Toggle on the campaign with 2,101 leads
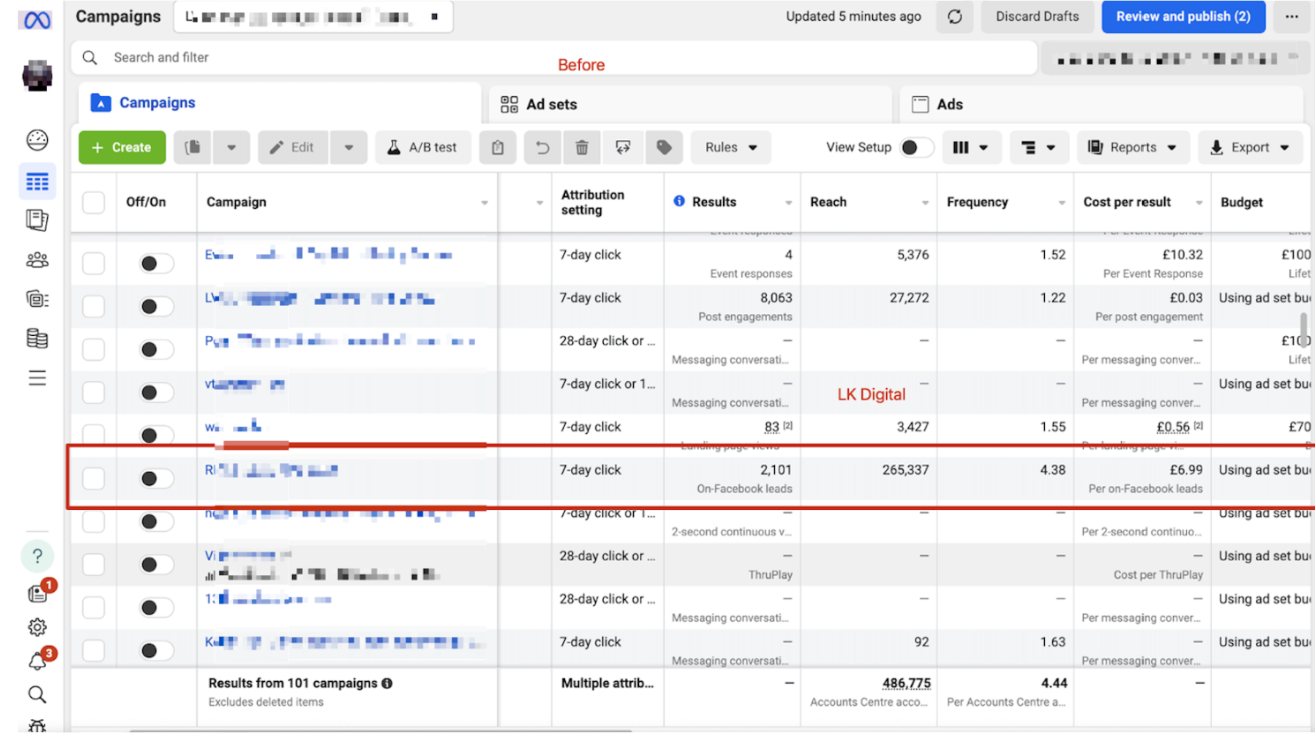Image resolution: width=1316 pixels, height=733 pixels. (155, 478)
